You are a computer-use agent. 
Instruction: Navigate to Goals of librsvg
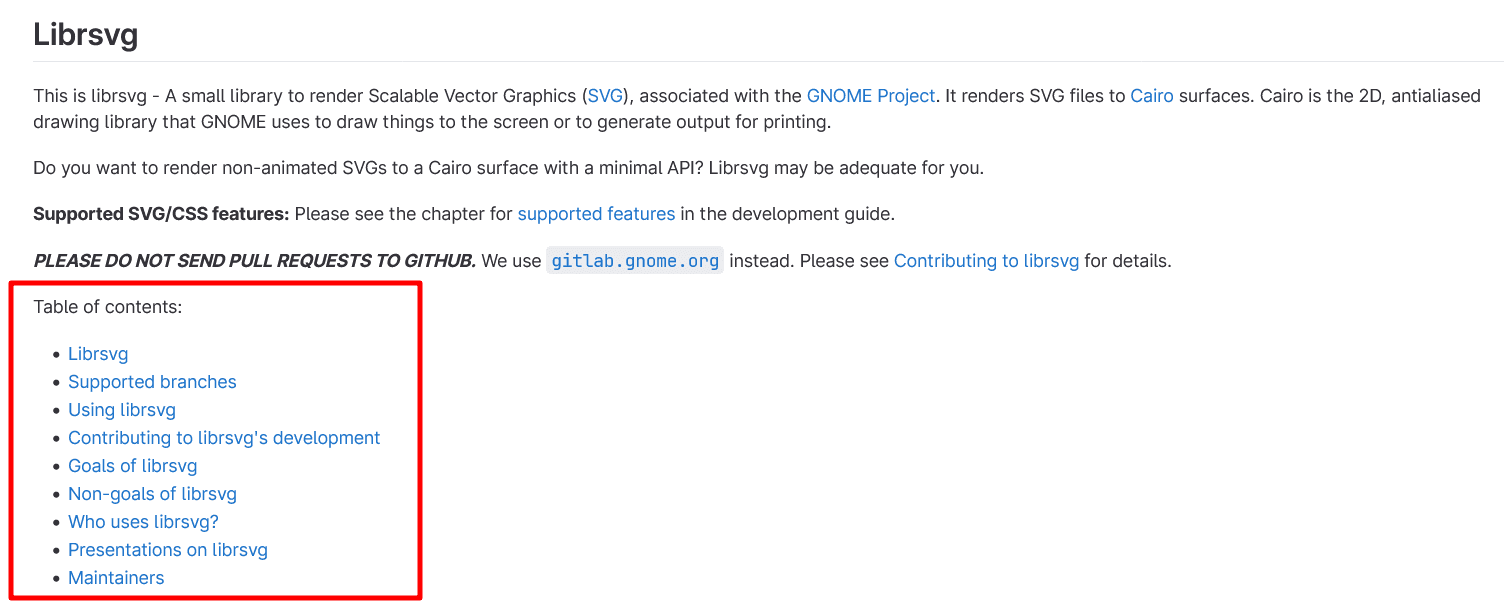point(132,466)
